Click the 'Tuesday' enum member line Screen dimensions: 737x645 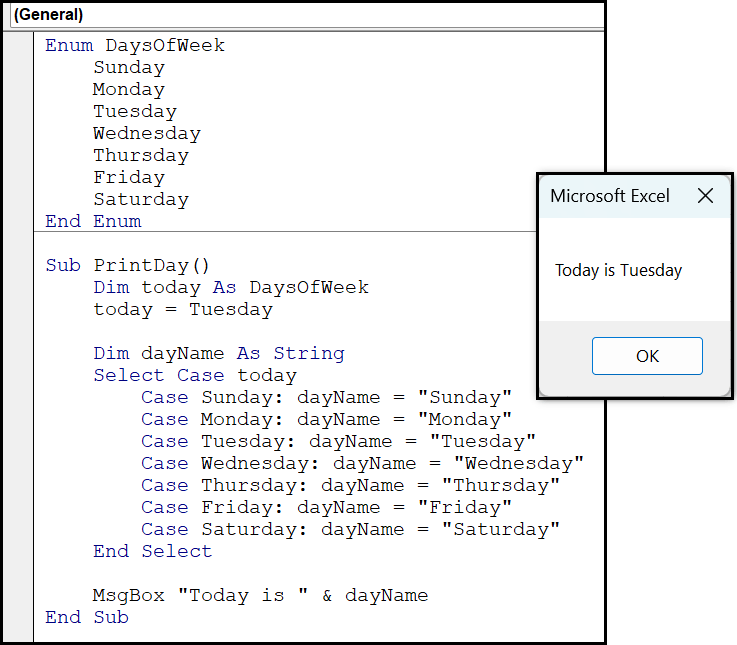[x=135, y=111]
